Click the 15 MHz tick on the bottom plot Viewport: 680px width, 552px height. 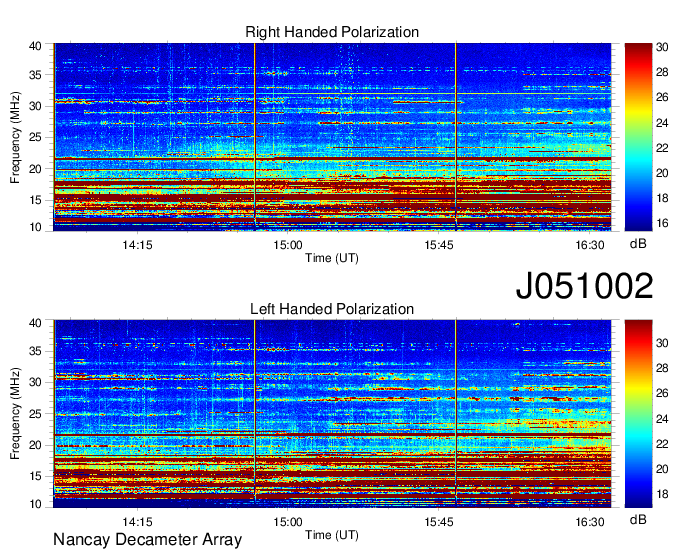pos(35,476)
